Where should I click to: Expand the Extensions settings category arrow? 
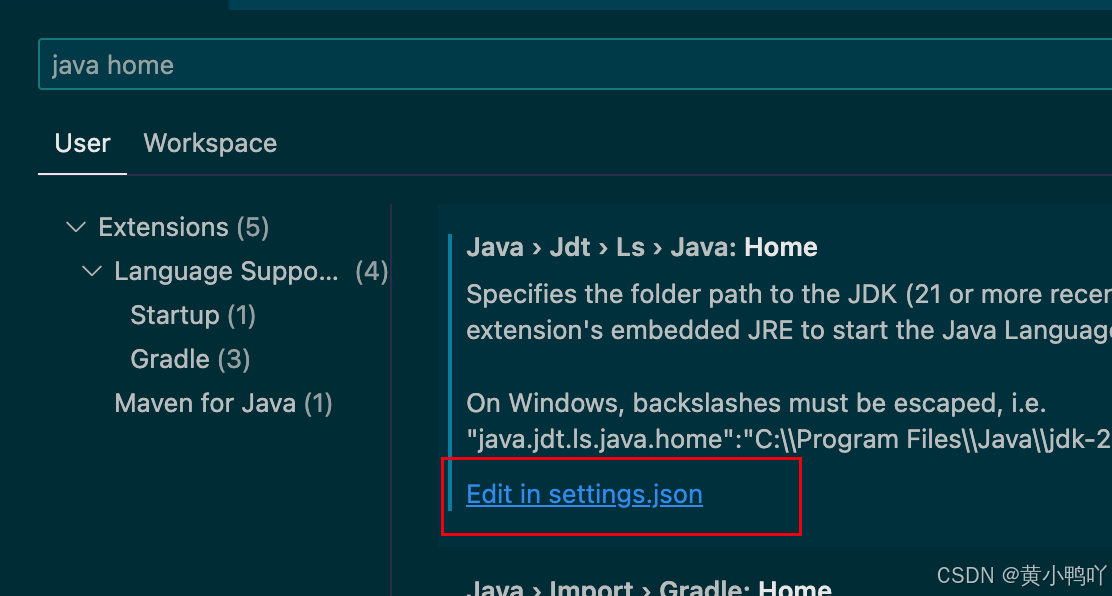(x=75, y=227)
